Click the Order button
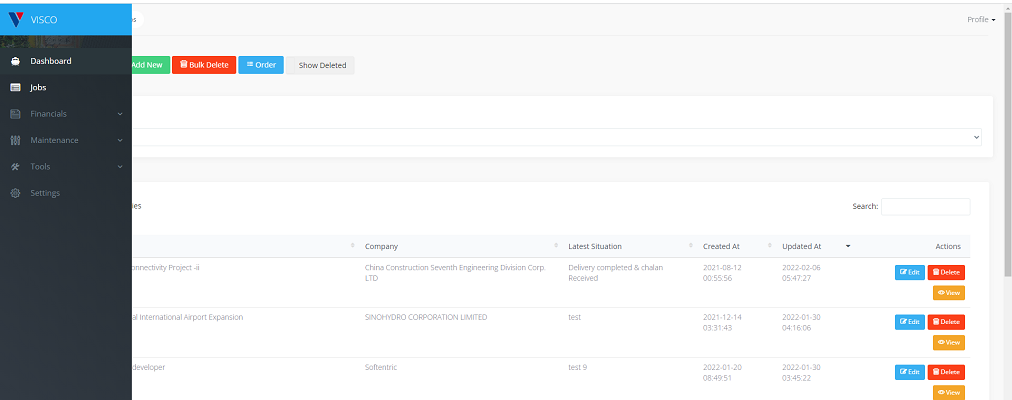 [261, 65]
